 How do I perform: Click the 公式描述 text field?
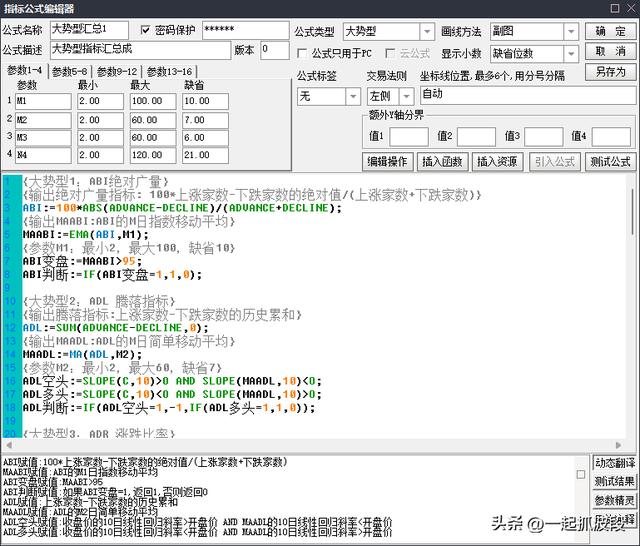coord(140,50)
